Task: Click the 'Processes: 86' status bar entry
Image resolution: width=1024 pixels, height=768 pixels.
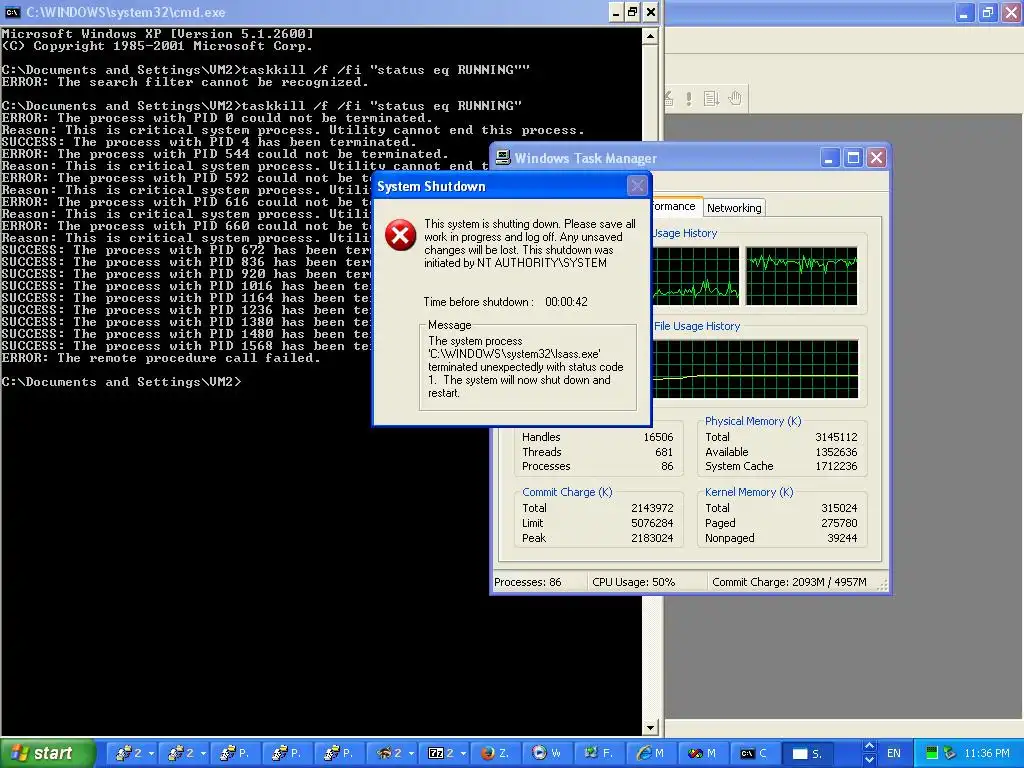Action: [x=528, y=582]
